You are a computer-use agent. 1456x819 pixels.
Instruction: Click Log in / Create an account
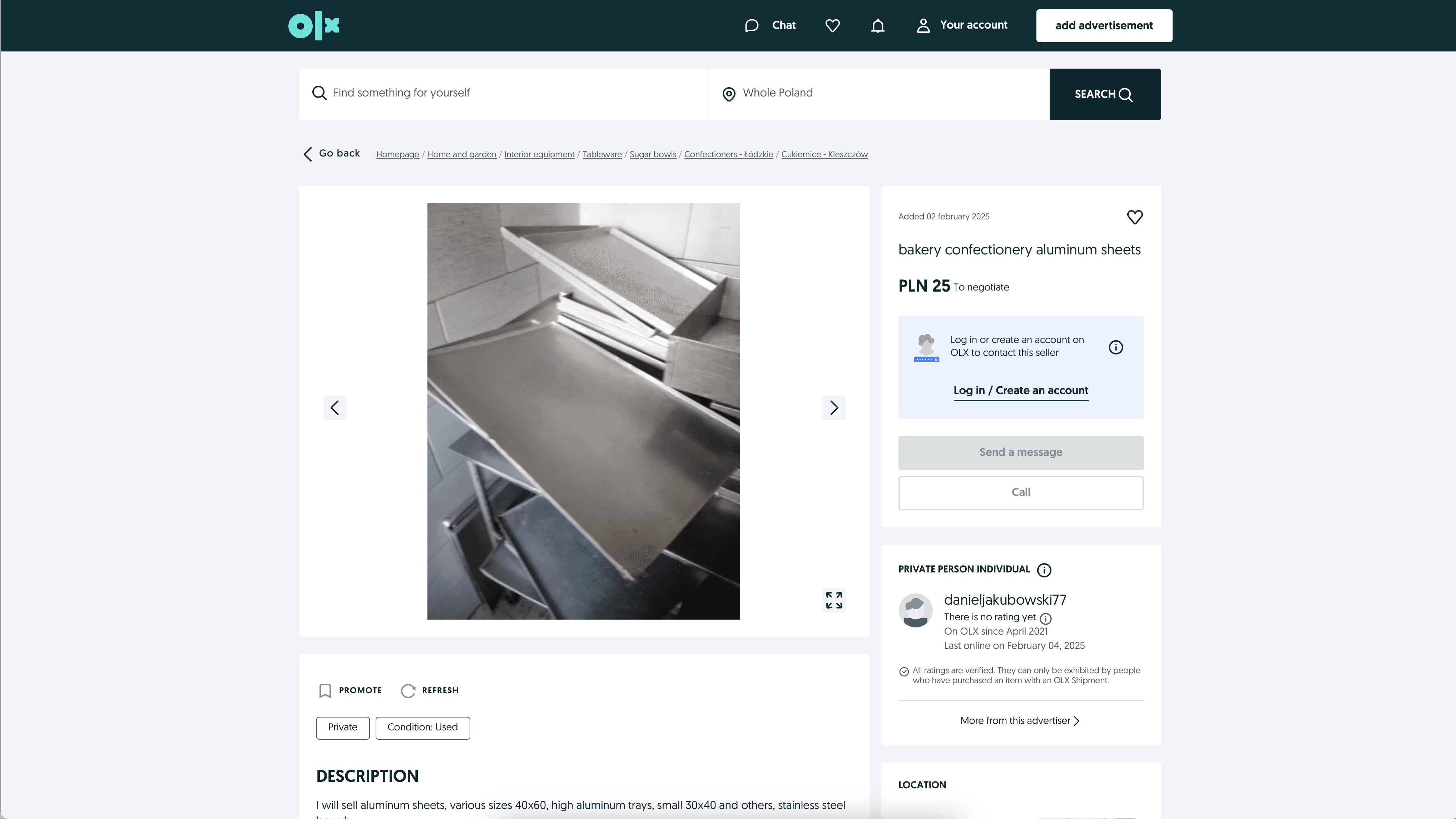[1020, 391]
